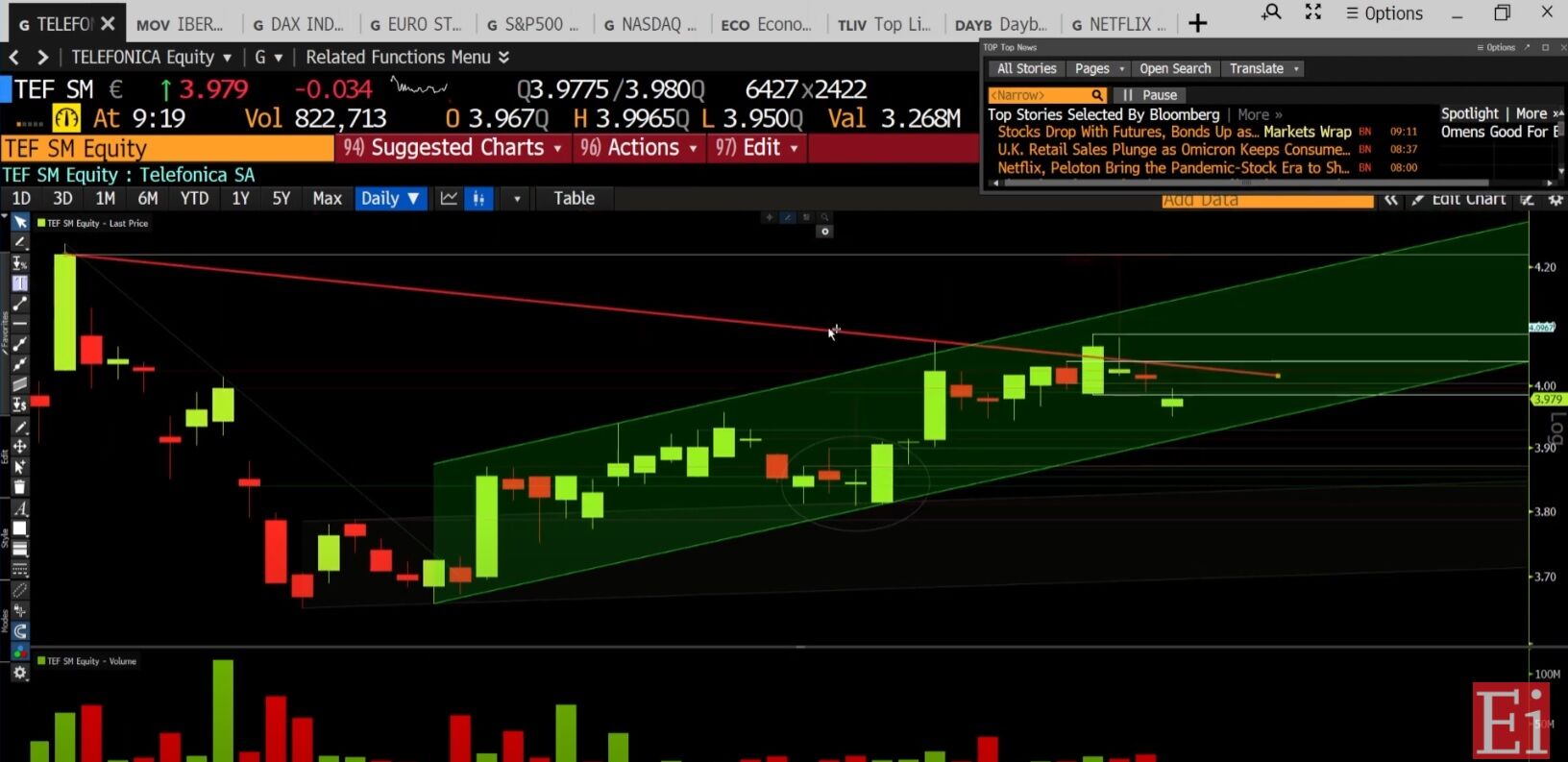Choose the parallel channel drawing tool
Image resolution: width=1568 pixels, height=762 pixels.
click(19, 384)
